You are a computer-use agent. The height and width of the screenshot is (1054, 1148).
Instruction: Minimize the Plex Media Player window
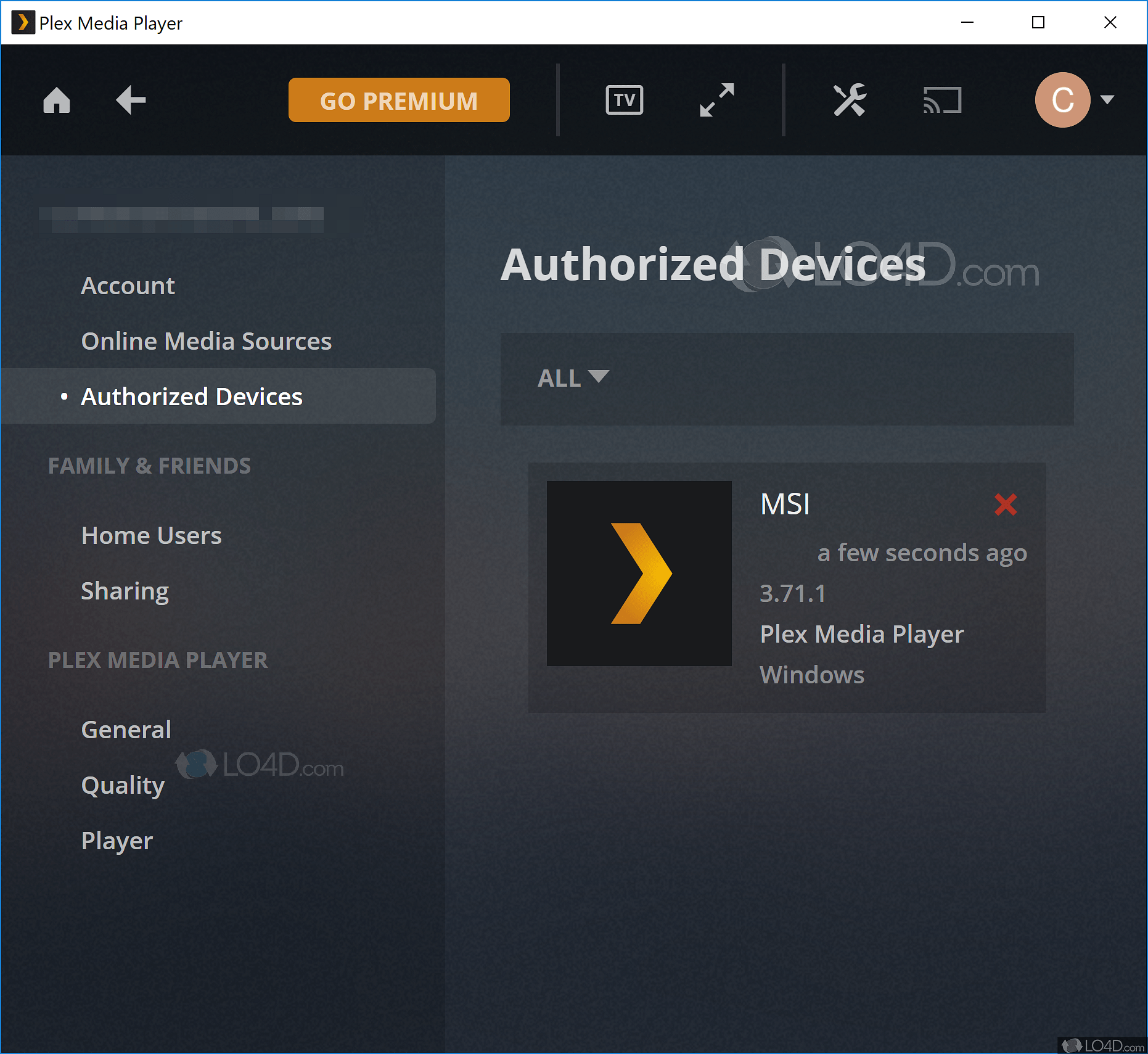tap(967, 23)
